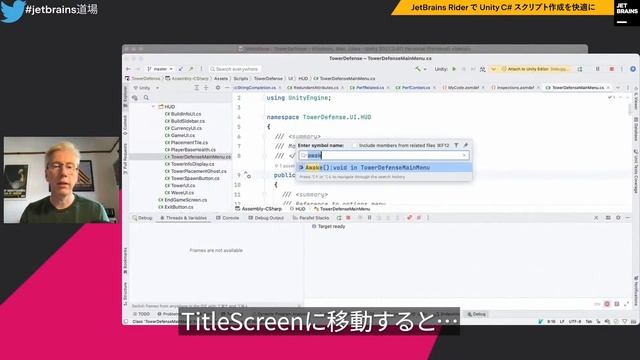Screen dimensions: 640x360
Task: Open TowerSpawnButton.cs file
Action: [x=192, y=178]
